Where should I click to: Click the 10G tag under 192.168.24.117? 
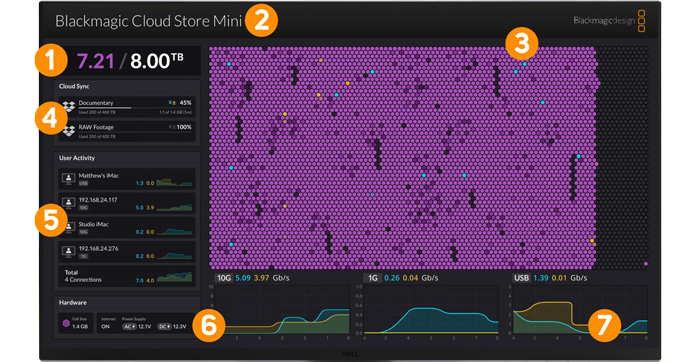pos(83,208)
